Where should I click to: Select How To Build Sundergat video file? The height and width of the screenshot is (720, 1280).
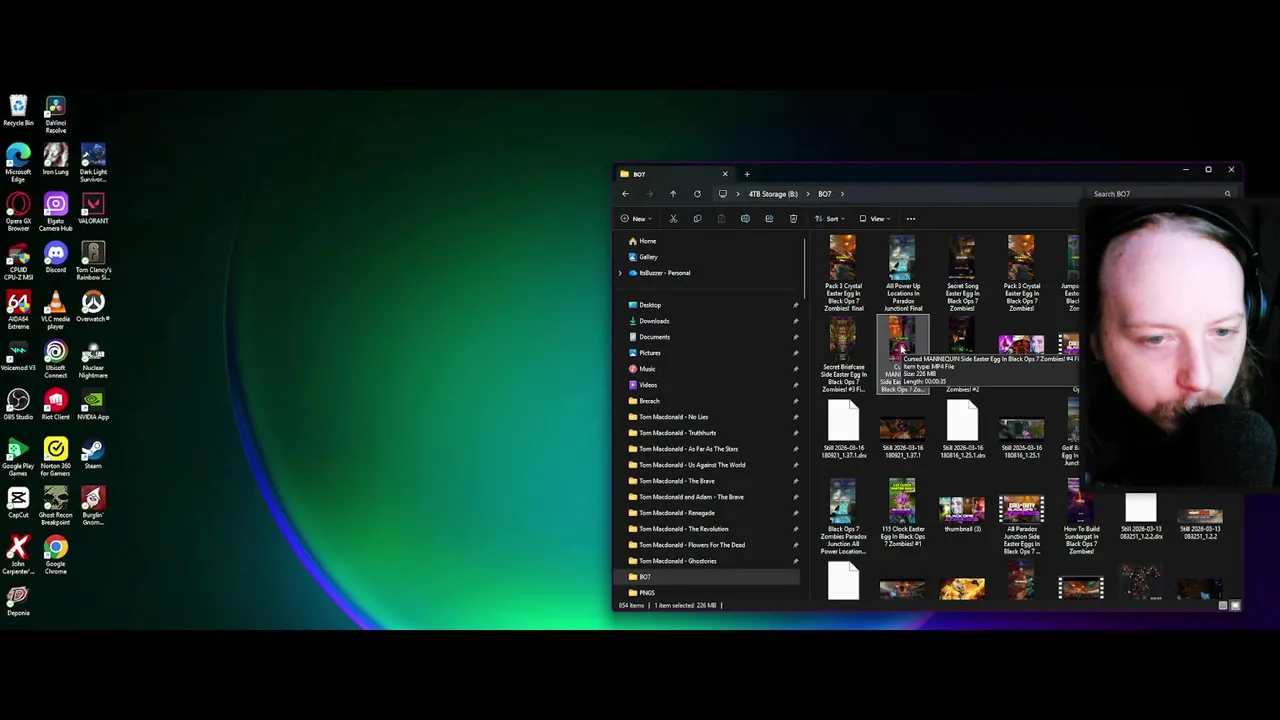(x=1081, y=517)
